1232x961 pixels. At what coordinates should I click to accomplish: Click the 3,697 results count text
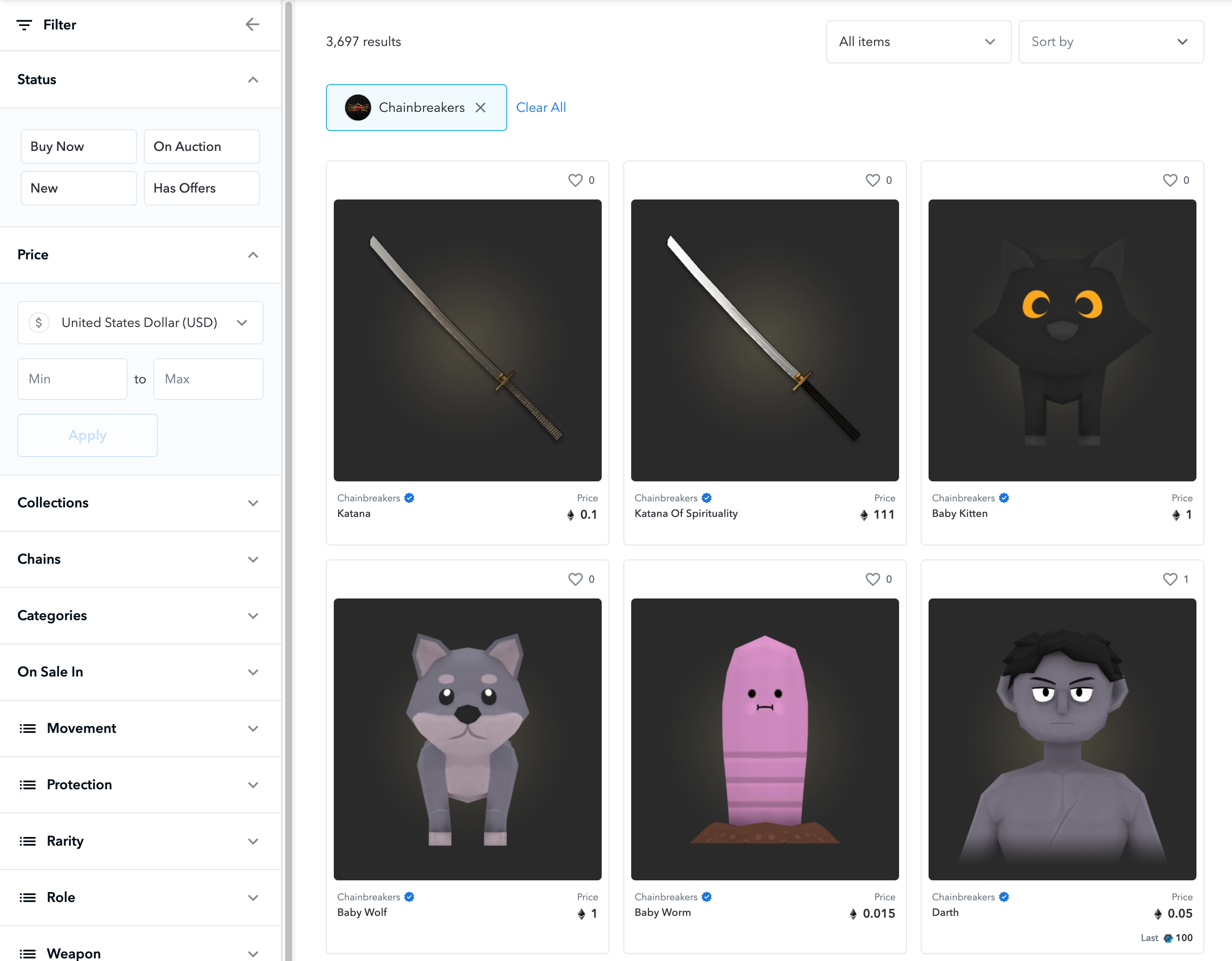point(363,42)
